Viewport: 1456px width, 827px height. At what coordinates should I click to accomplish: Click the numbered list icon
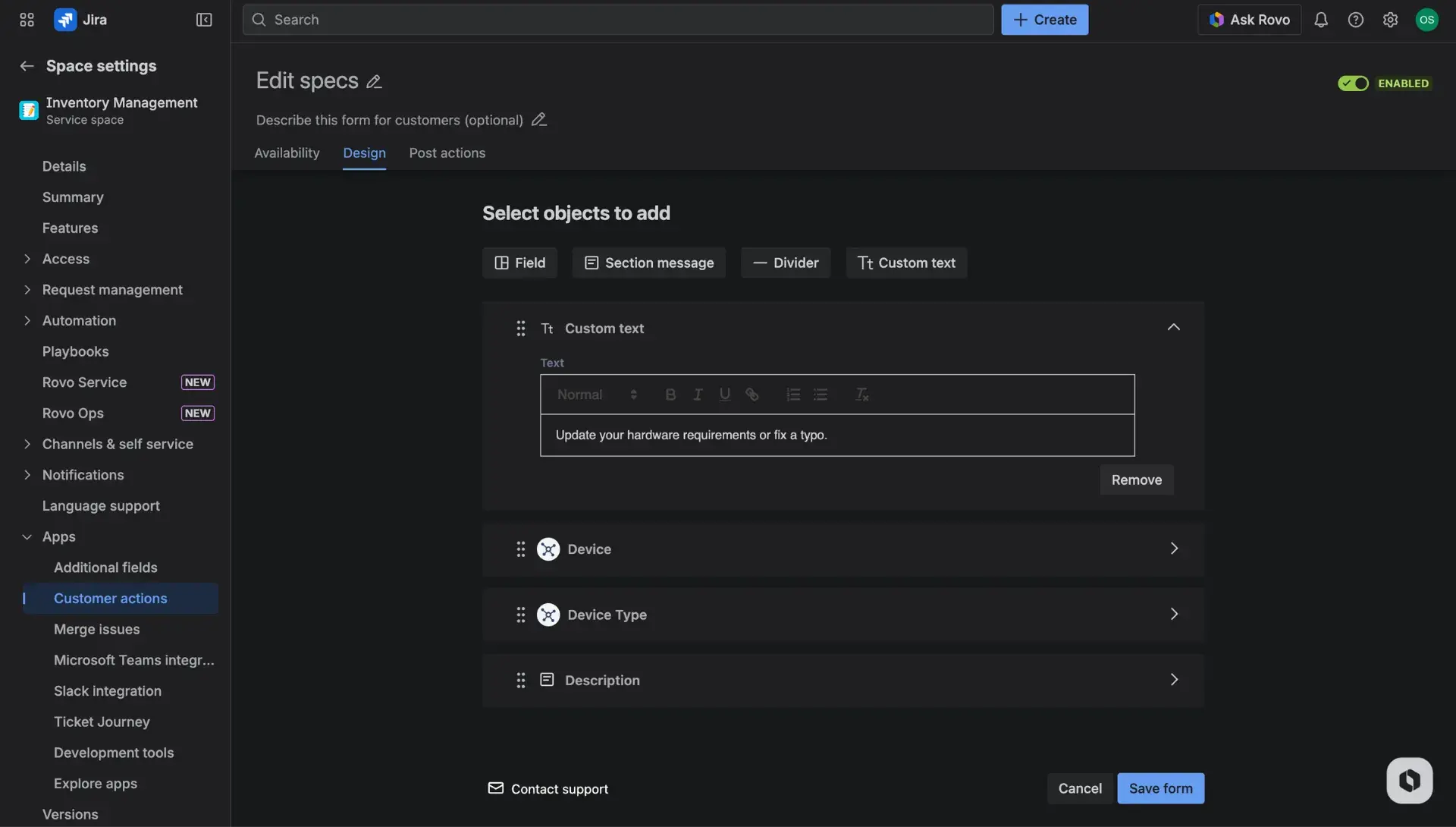click(x=792, y=394)
